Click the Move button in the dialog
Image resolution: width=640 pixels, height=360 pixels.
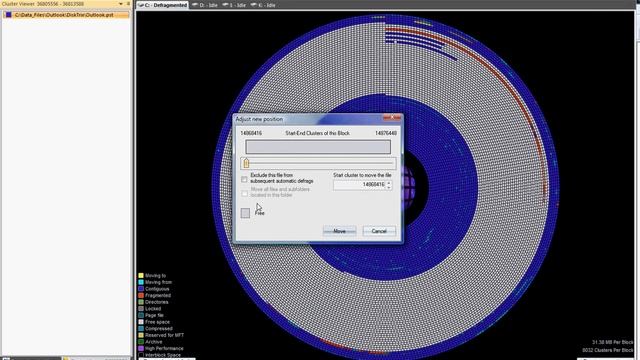coord(339,231)
